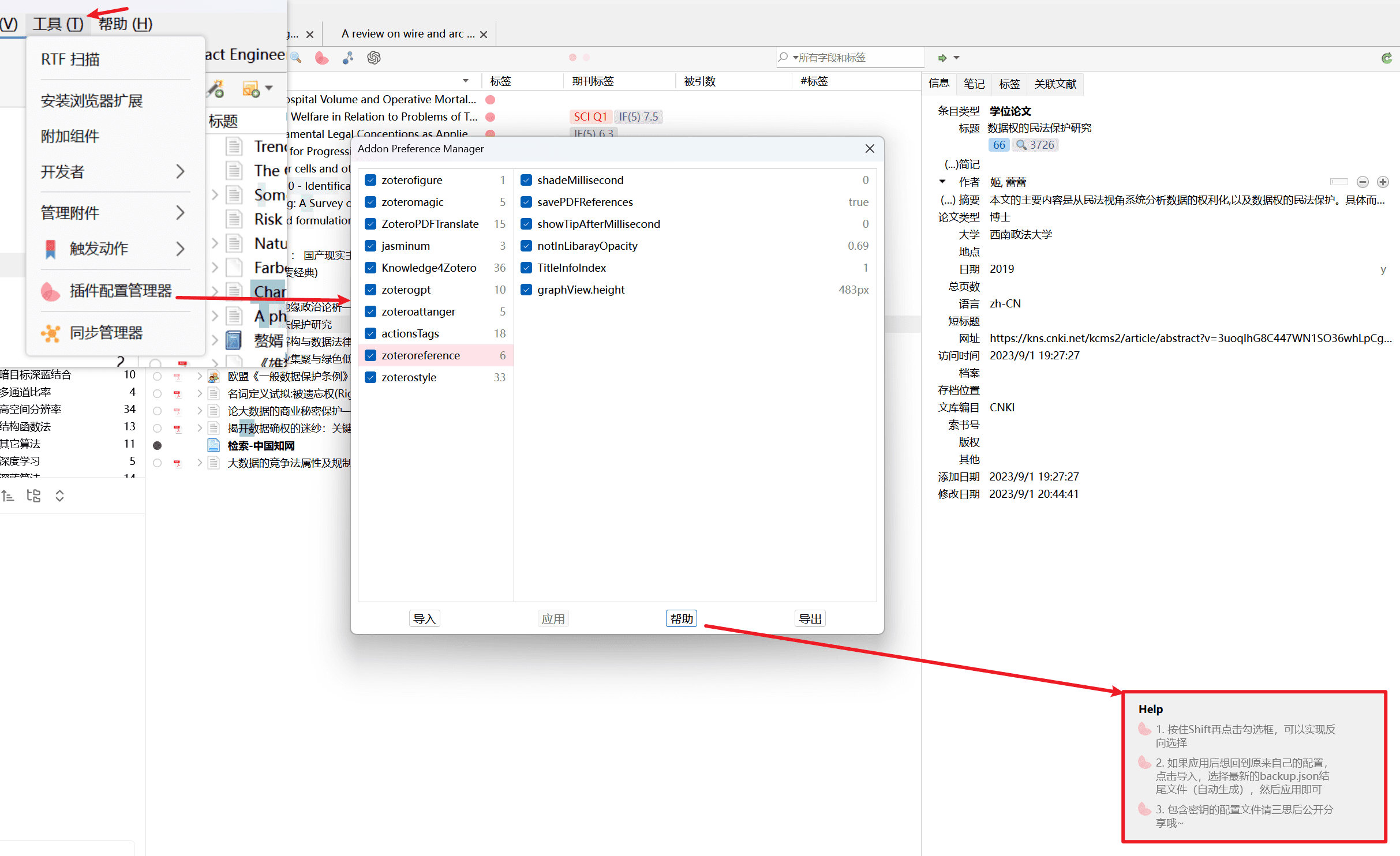Toggle the zoteromagic checkbox
The height and width of the screenshot is (856, 1400).
(x=370, y=202)
